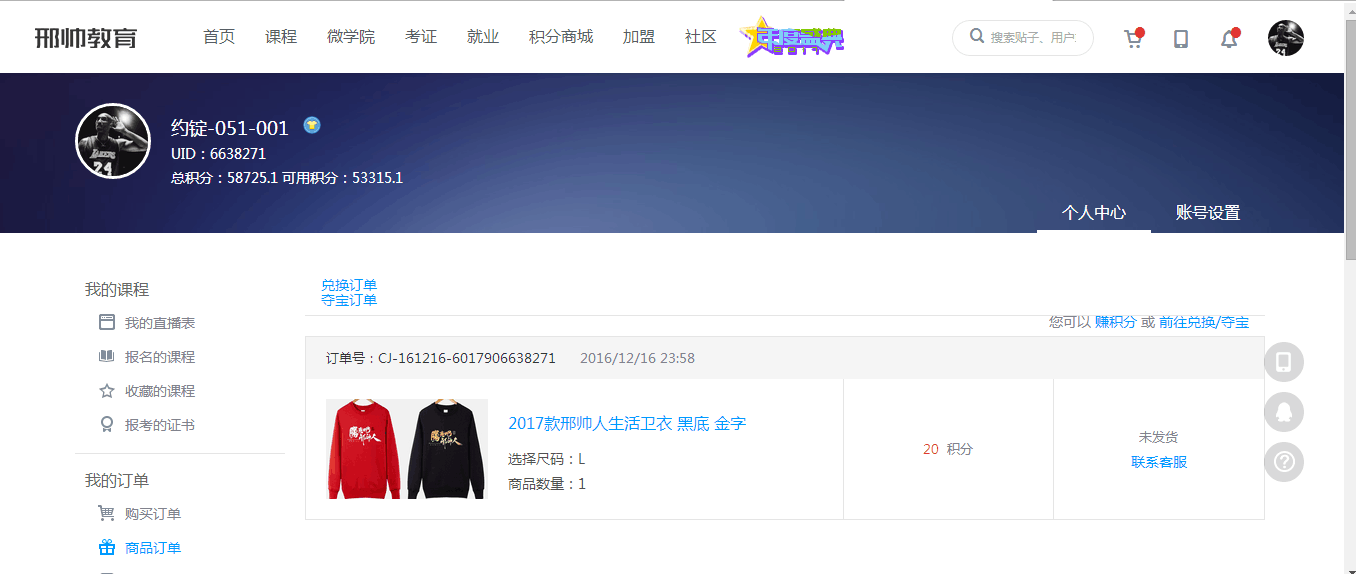Open the shopping cart icon
The height and width of the screenshot is (574, 1356).
tap(1132, 39)
